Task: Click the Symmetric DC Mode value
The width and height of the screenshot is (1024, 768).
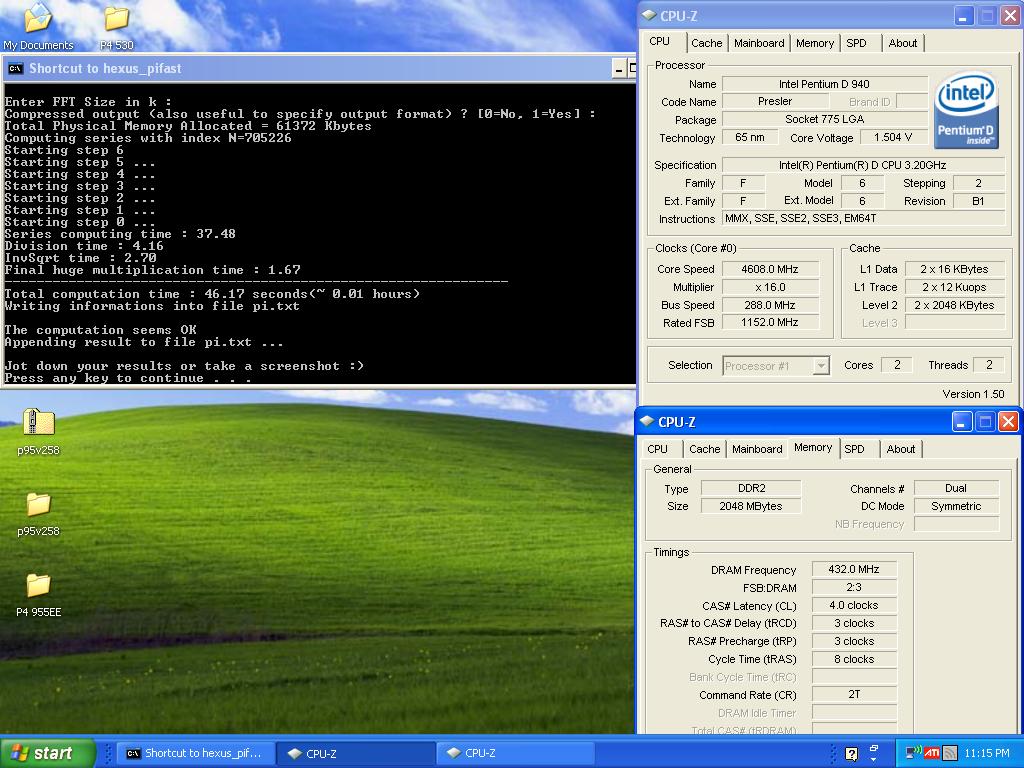Action: click(956, 506)
